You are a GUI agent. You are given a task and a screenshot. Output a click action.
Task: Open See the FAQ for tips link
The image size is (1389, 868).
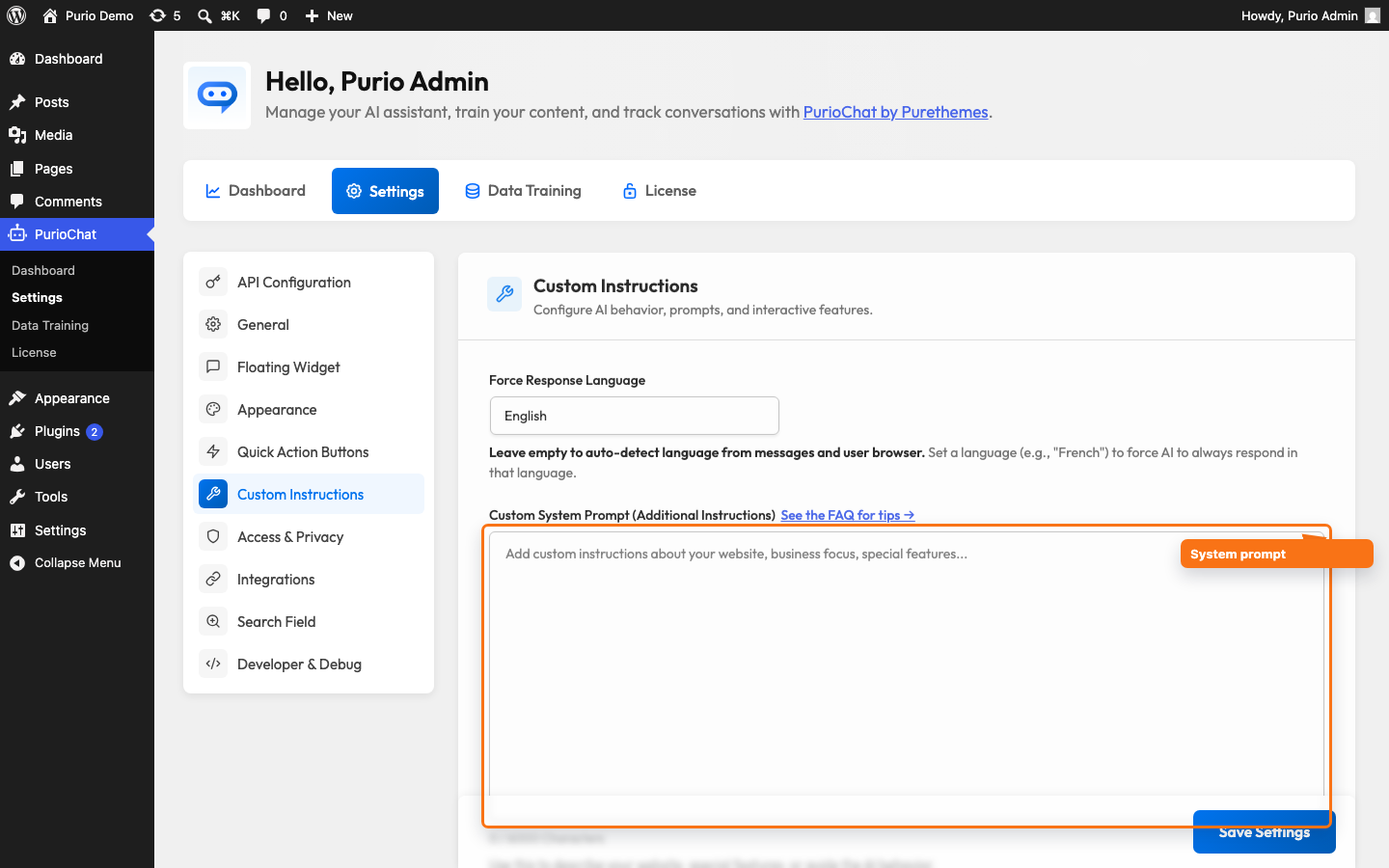click(847, 515)
